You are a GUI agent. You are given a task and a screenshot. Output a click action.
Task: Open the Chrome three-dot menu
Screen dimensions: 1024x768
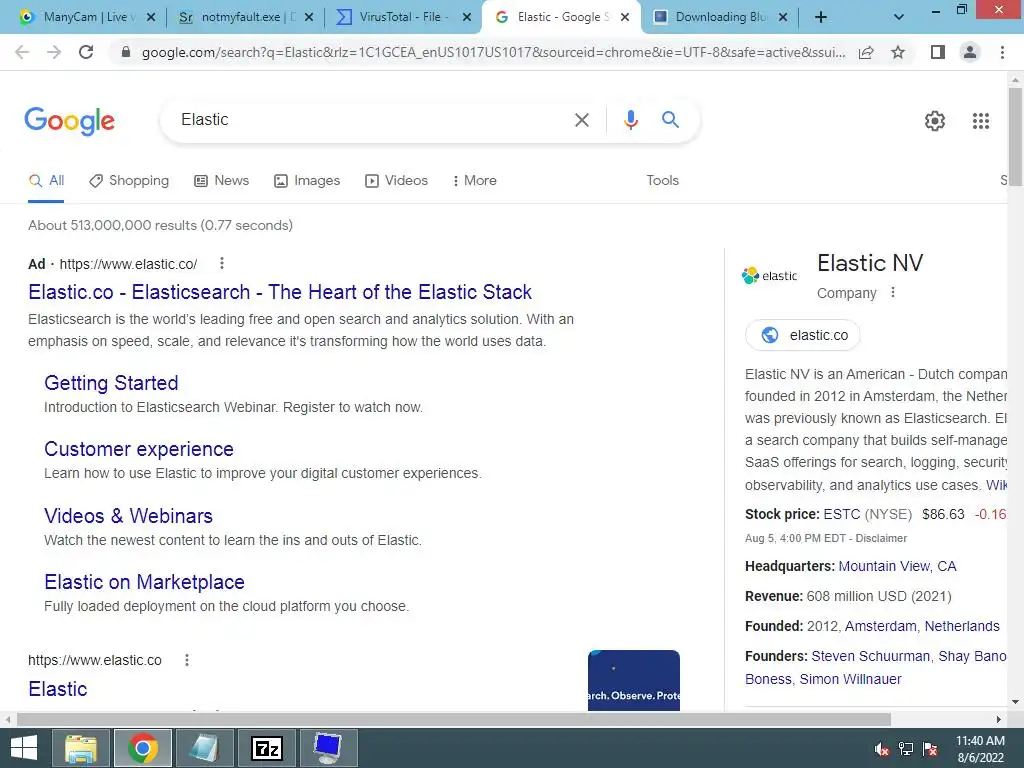pos(1002,52)
